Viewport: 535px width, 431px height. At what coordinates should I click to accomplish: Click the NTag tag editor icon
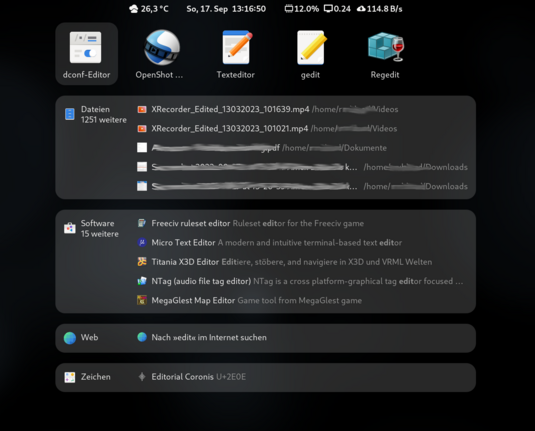(142, 281)
